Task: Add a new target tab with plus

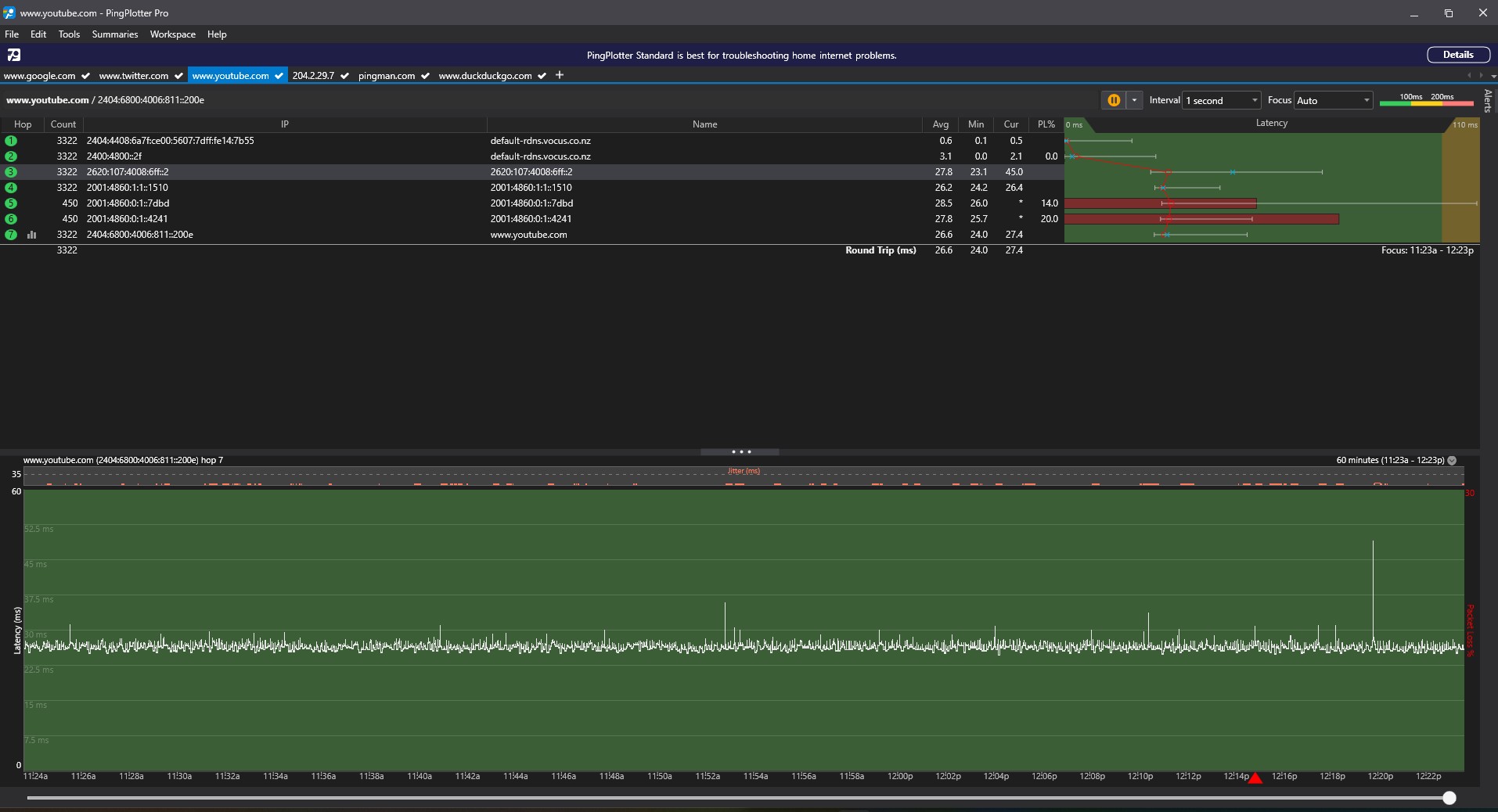Action: point(559,75)
